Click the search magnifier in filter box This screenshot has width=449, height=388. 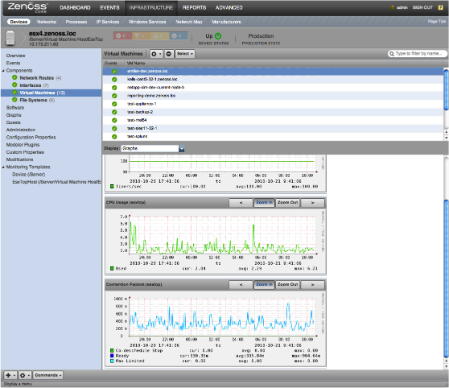coord(392,54)
